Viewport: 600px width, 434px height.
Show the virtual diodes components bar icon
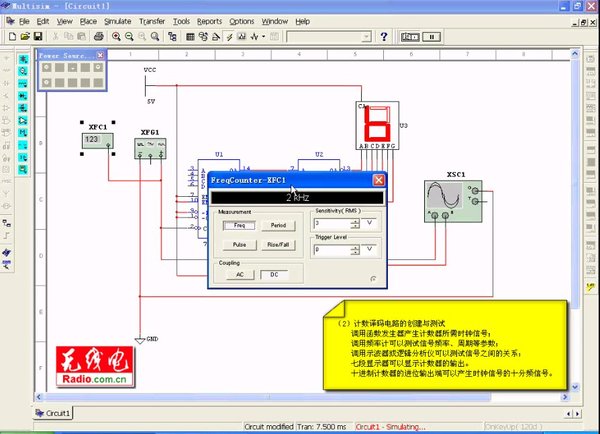[x=23, y=96]
